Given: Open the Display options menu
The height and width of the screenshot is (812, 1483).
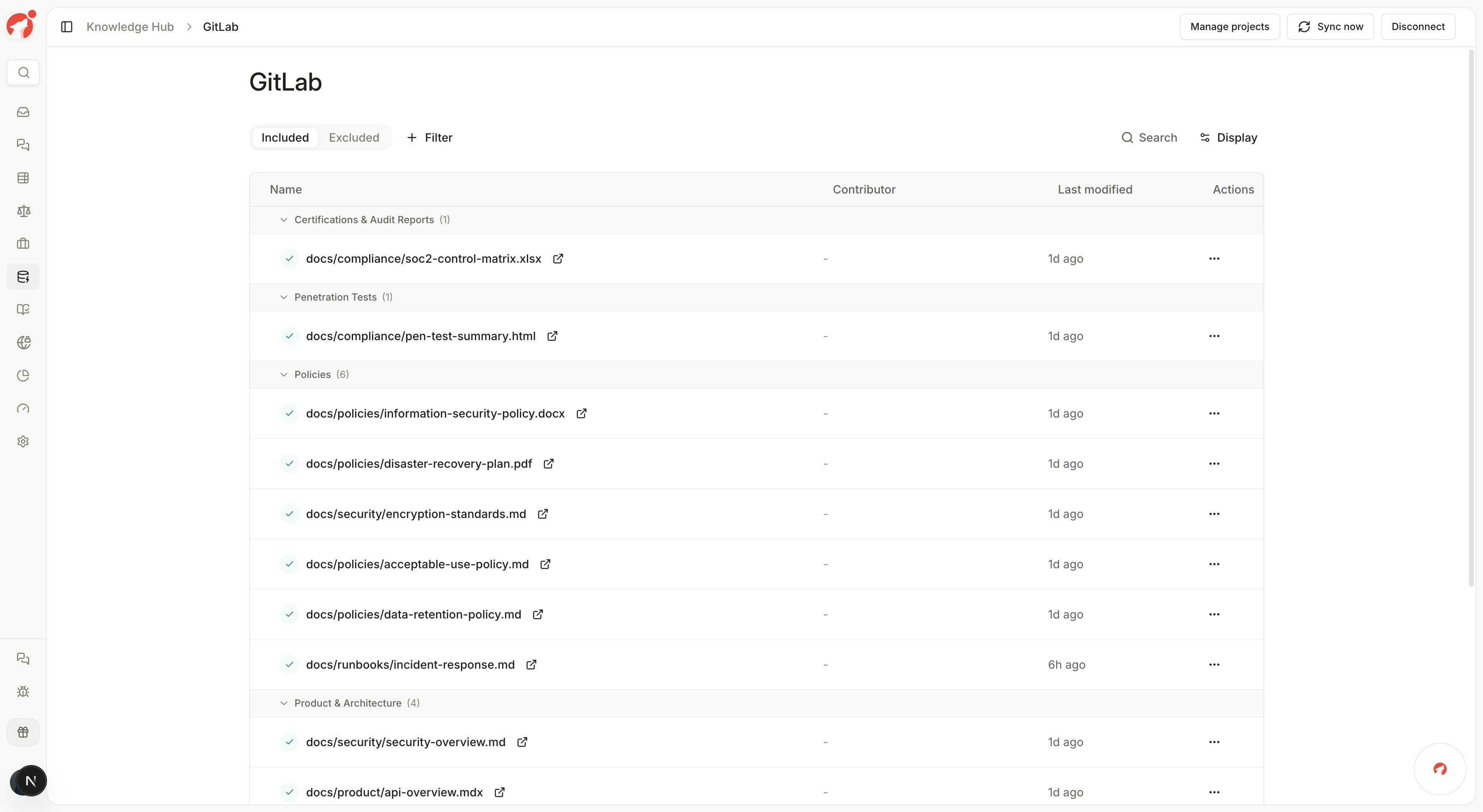Looking at the screenshot, I should coord(1228,138).
